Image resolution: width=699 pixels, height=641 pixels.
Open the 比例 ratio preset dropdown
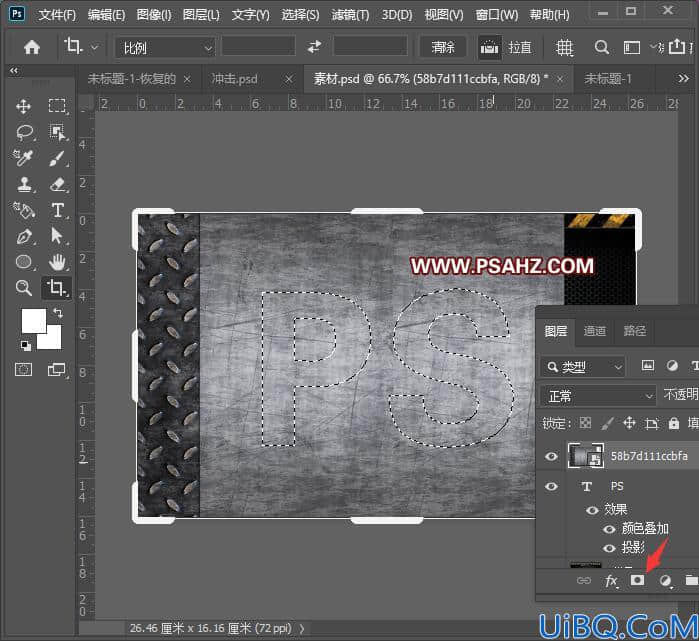(x=165, y=47)
